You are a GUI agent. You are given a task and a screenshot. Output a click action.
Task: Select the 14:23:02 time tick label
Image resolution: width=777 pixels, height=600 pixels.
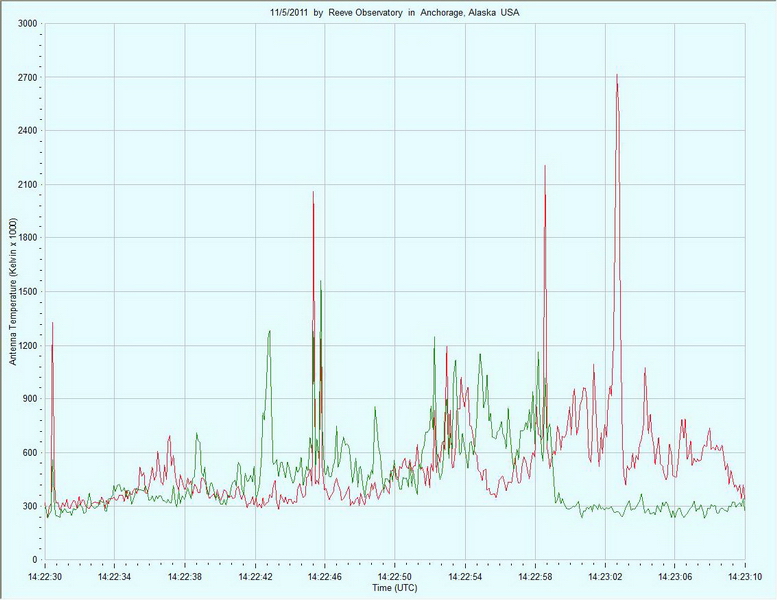coord(605,577)
